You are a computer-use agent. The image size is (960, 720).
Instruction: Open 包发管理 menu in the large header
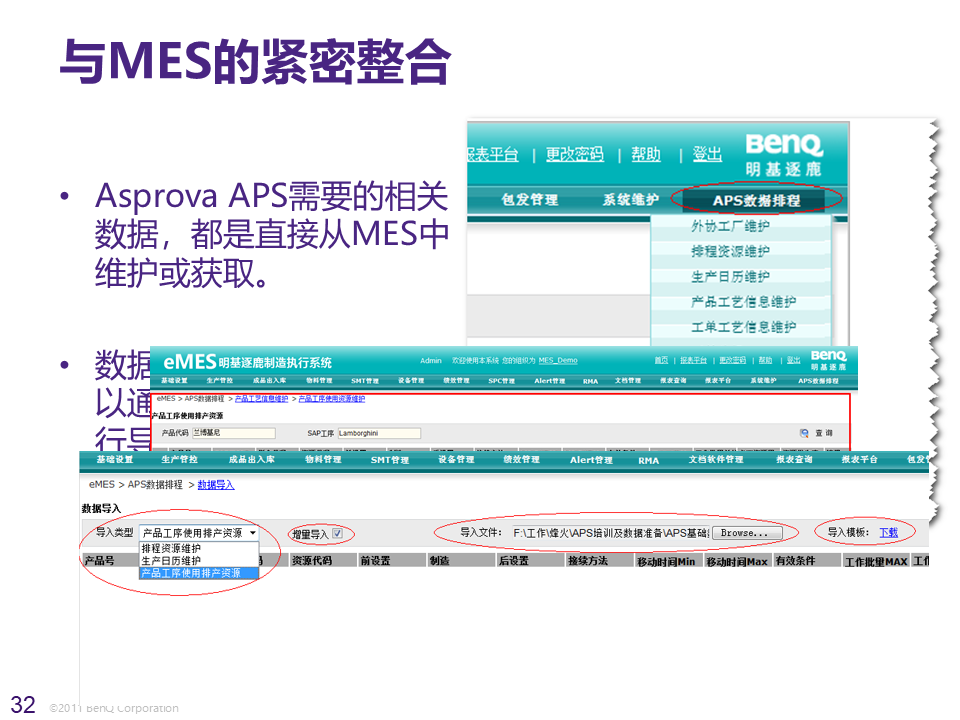(530, 200)
